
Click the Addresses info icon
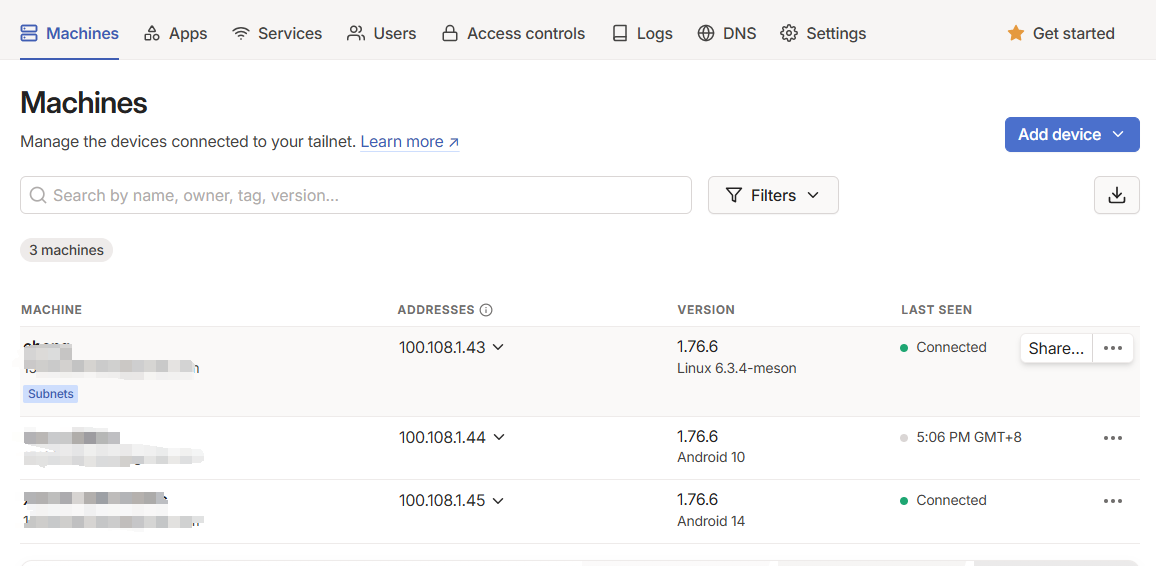tap(486, 310)
